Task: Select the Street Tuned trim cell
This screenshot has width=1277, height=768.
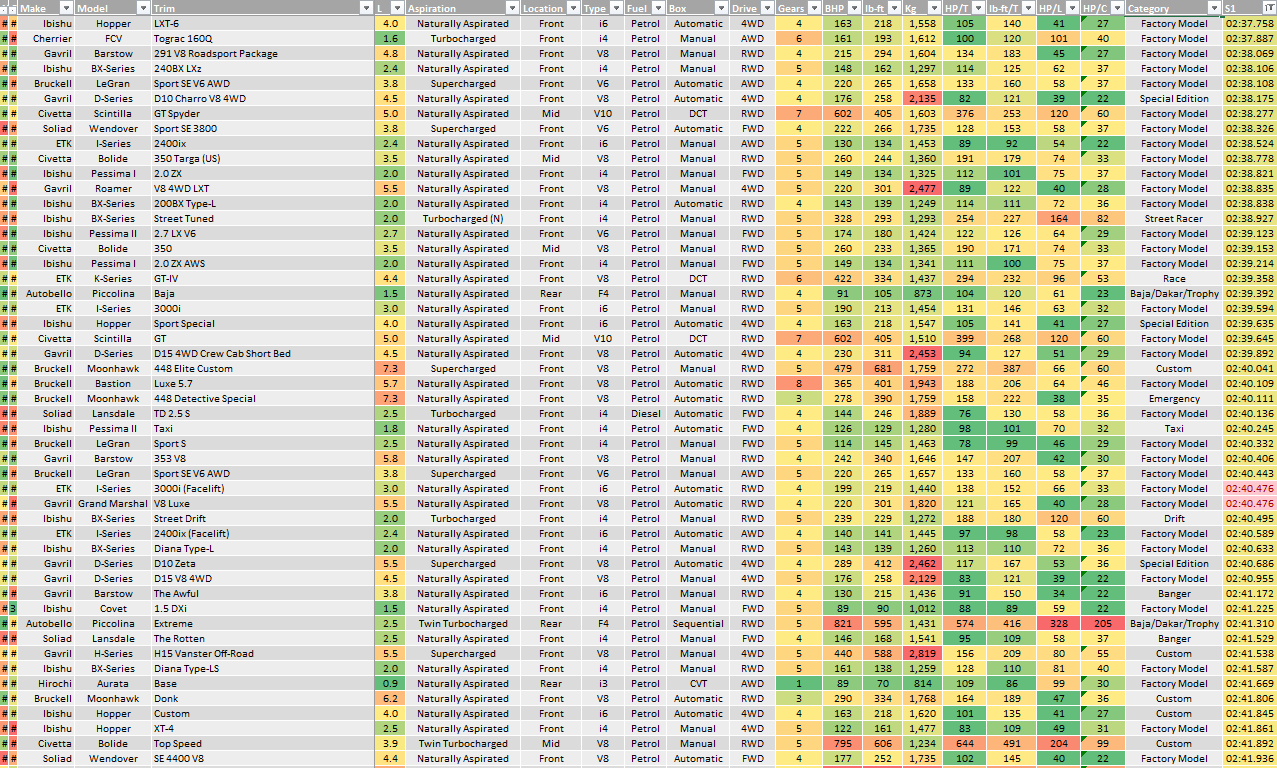Action: pos(263,218)
